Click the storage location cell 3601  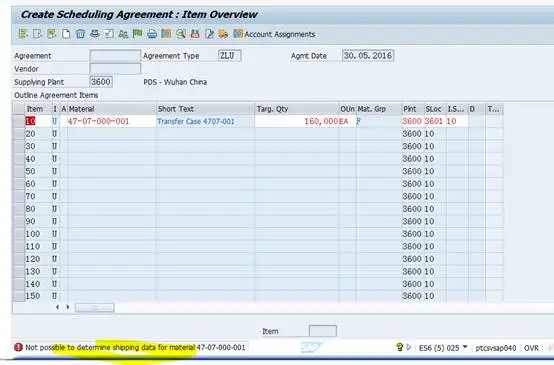point(434,121)
